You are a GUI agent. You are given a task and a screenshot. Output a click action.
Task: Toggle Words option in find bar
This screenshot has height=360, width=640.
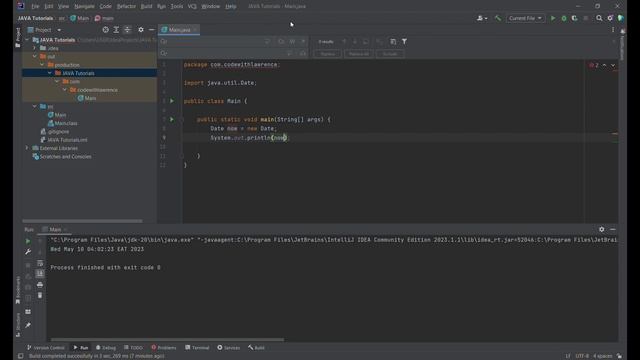click(x=292, y=42)
